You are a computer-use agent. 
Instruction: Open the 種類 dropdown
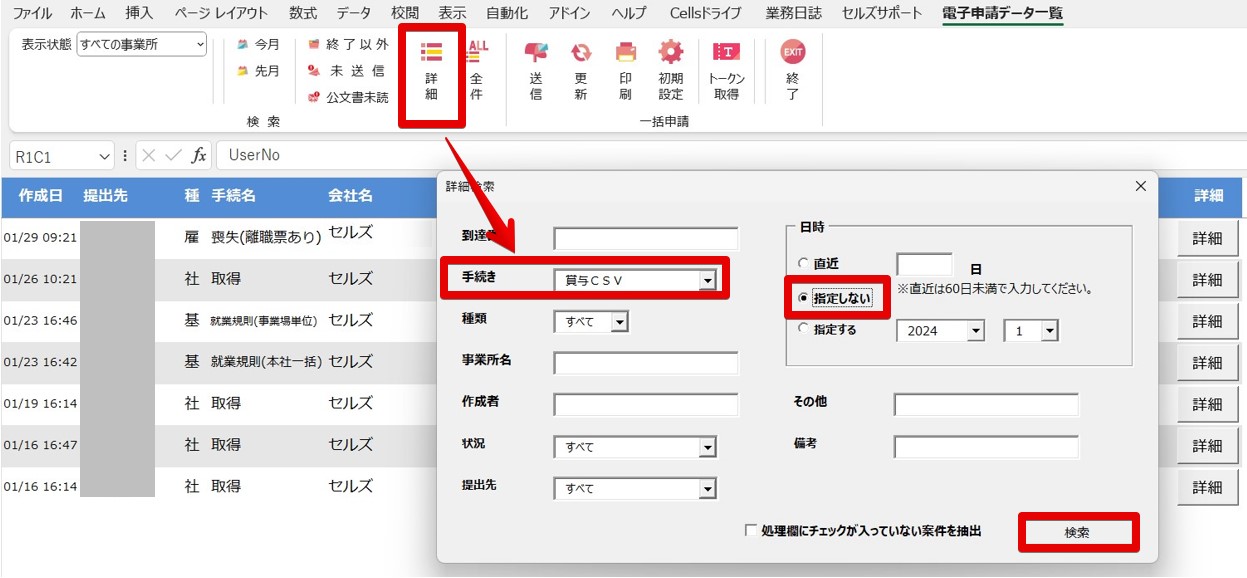tap(619, 322)
